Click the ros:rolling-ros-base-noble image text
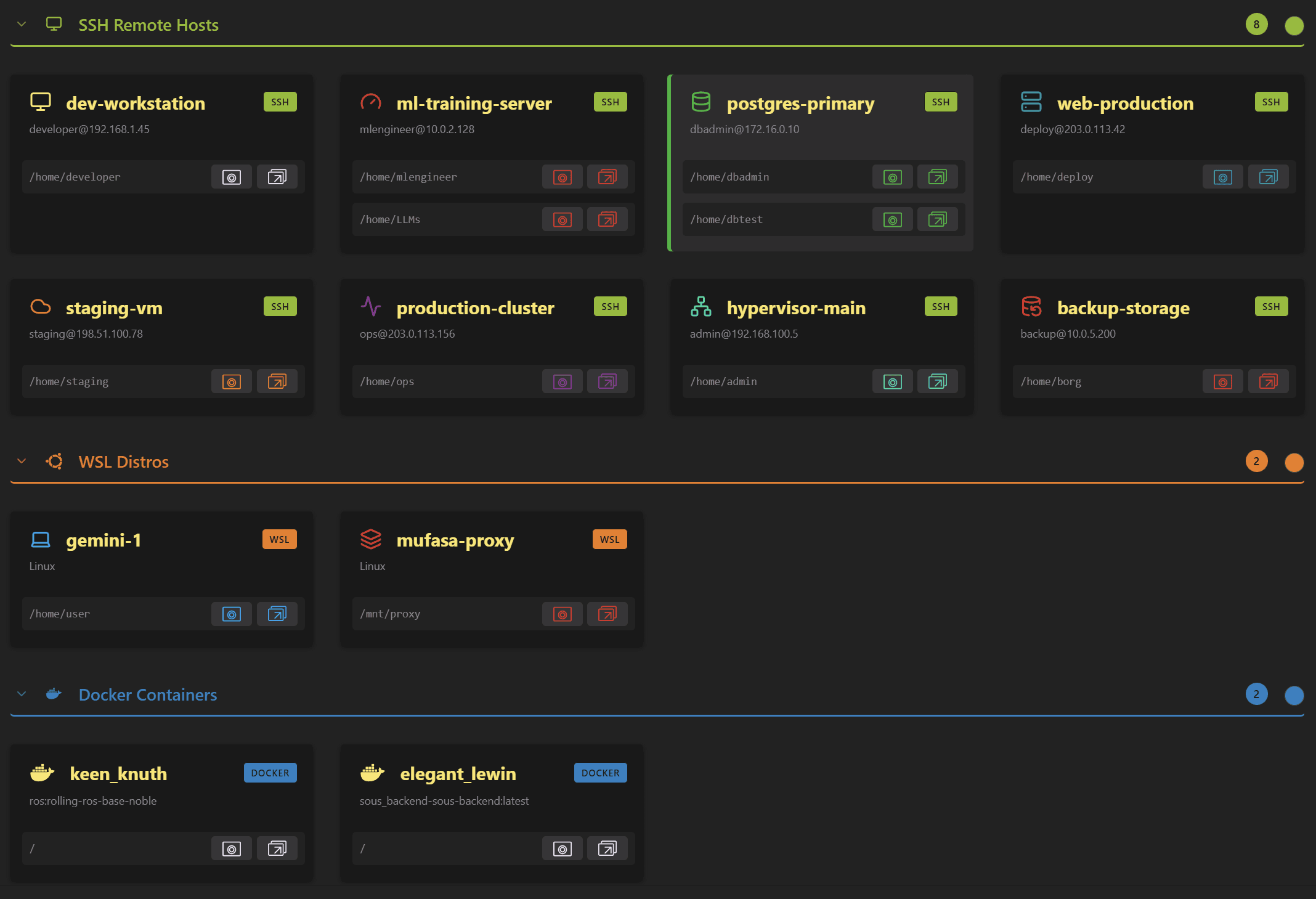1316x899 pixels. click(x=93, y=801)
